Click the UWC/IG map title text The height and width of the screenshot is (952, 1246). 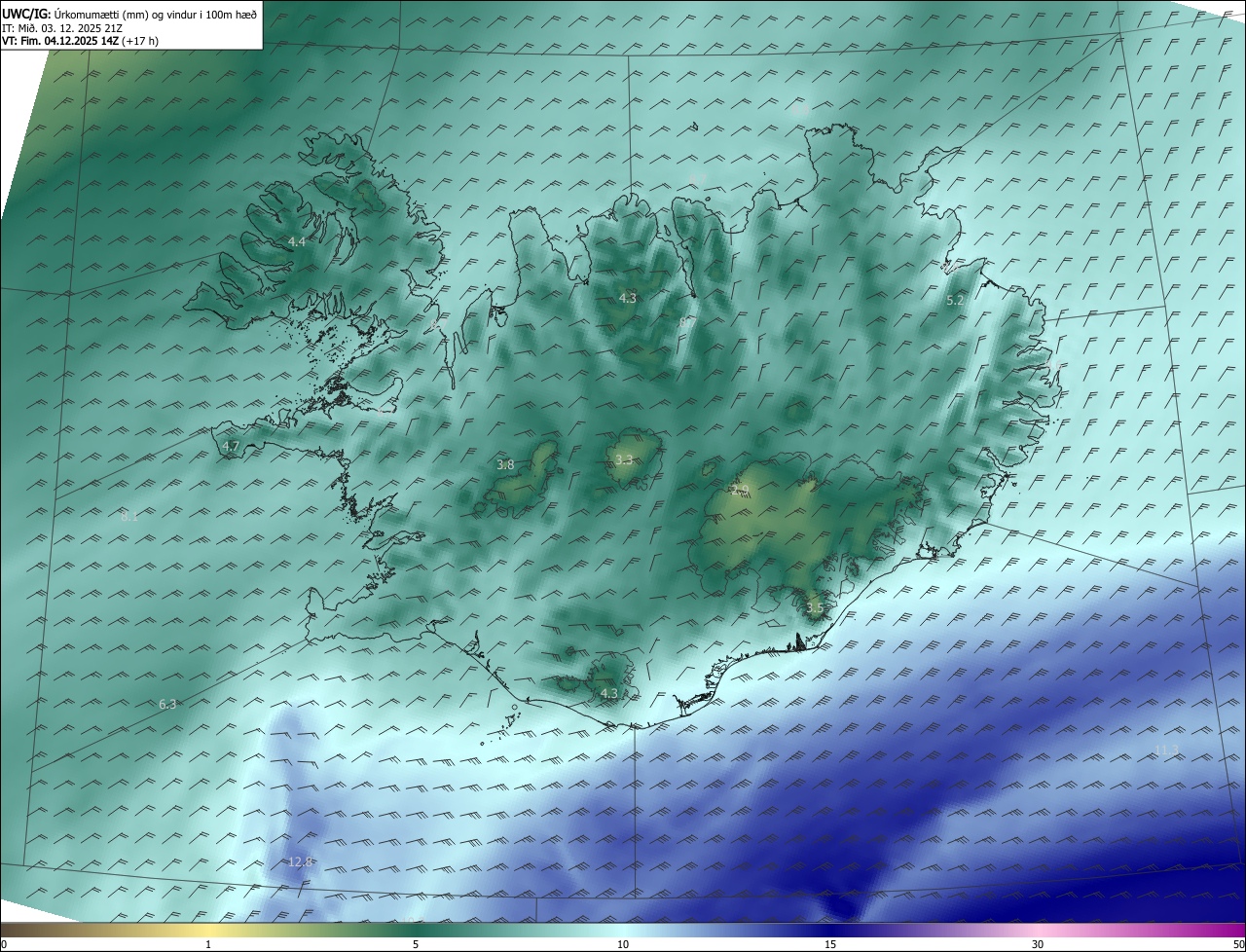[x=129, y=14]
